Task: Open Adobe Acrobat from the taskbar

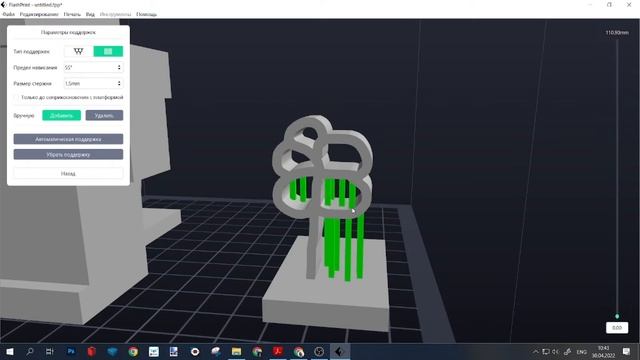Action: (x=278, y=351)
